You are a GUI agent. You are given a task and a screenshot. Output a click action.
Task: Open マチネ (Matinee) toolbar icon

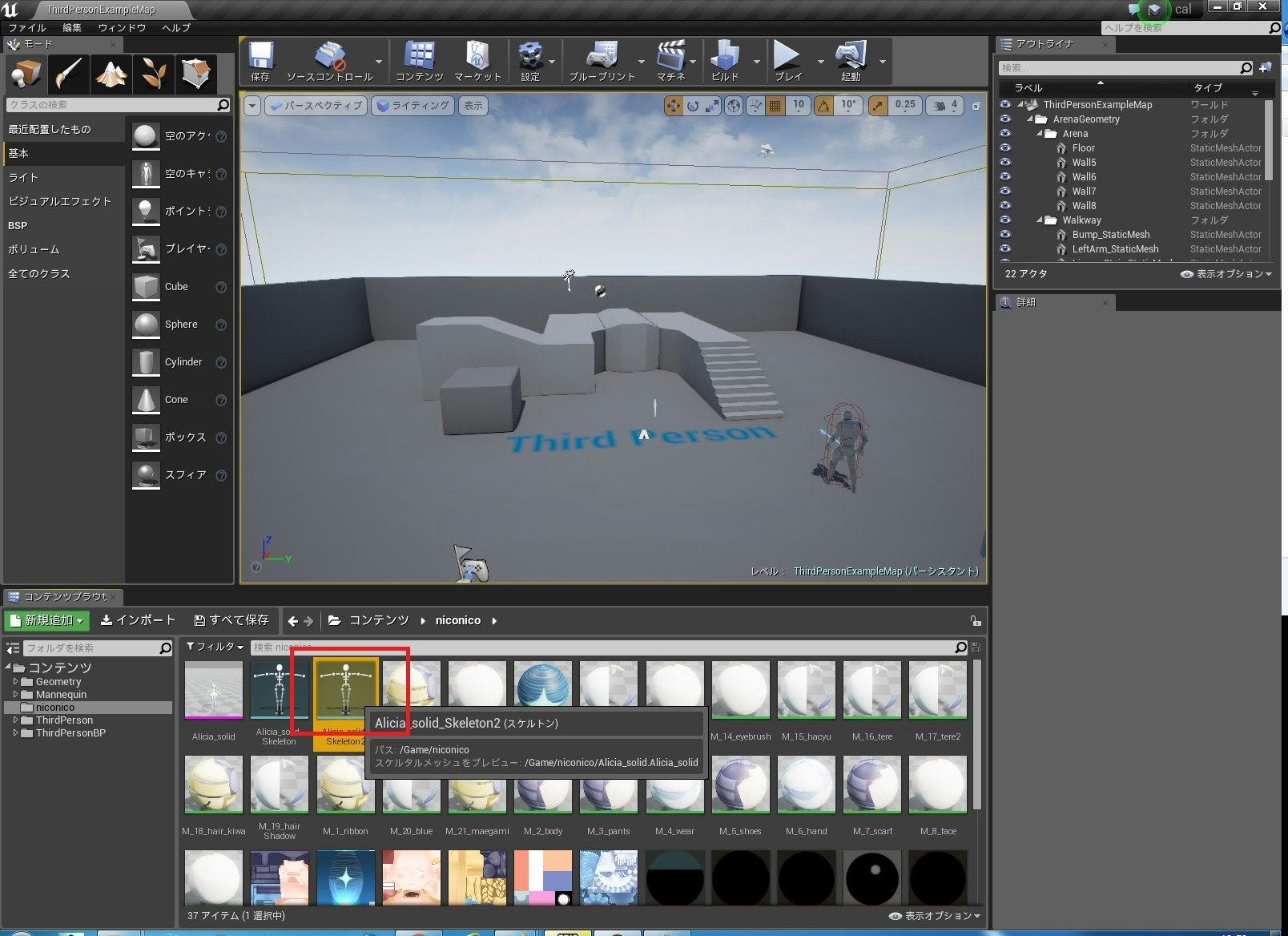coord(671,61)
